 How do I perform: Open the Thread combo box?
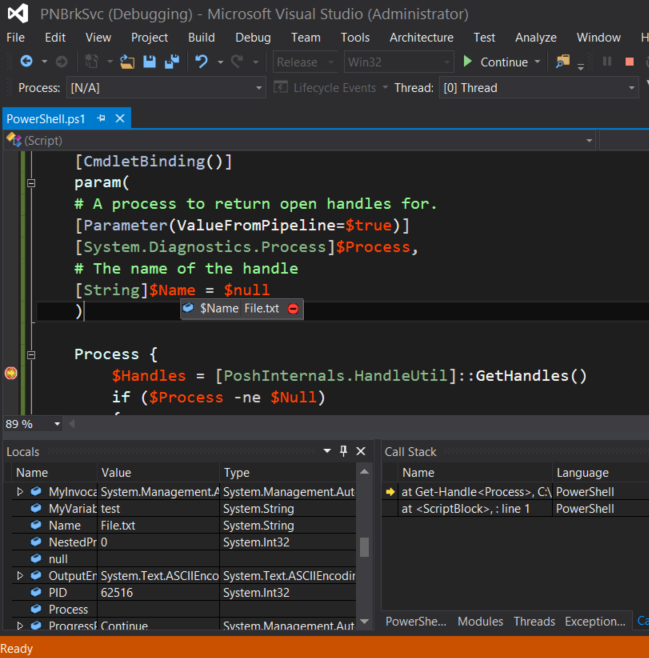point(539,88)
